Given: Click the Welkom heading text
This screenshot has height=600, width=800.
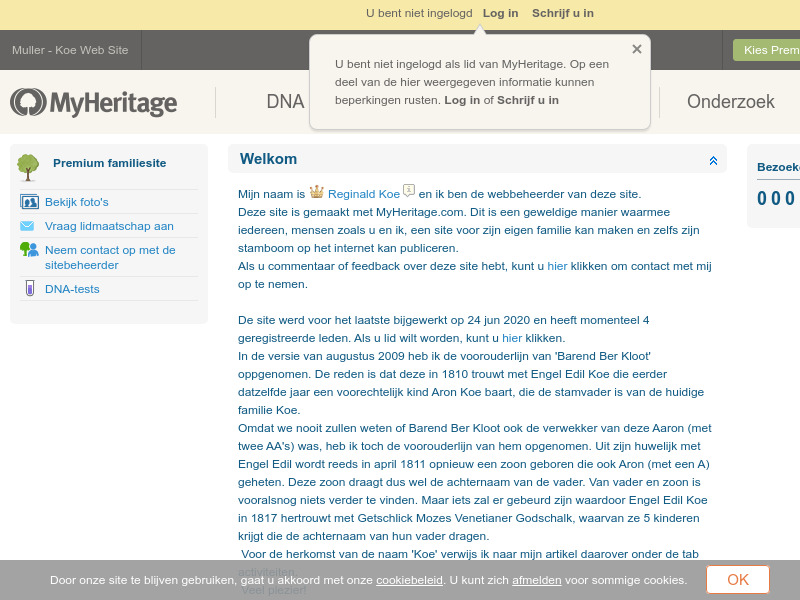Looking at the screenshot, I should coord(268,159).
